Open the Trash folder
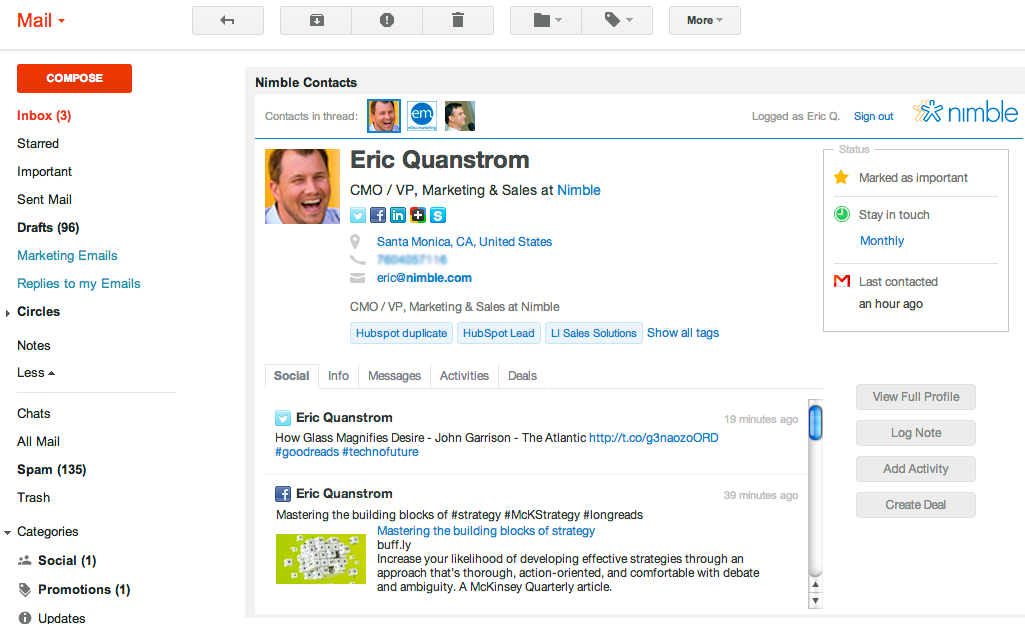This screenshot has width=1025, height=624. (x=33, y=498)
